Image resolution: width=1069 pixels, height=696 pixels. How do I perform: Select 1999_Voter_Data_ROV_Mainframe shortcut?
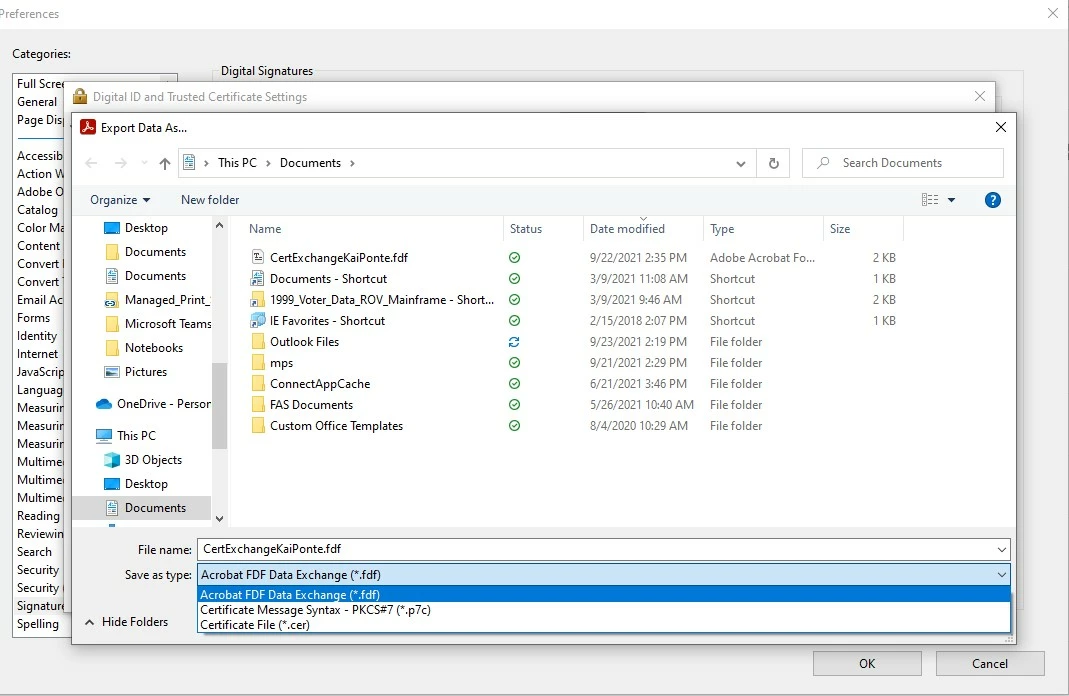382,300
